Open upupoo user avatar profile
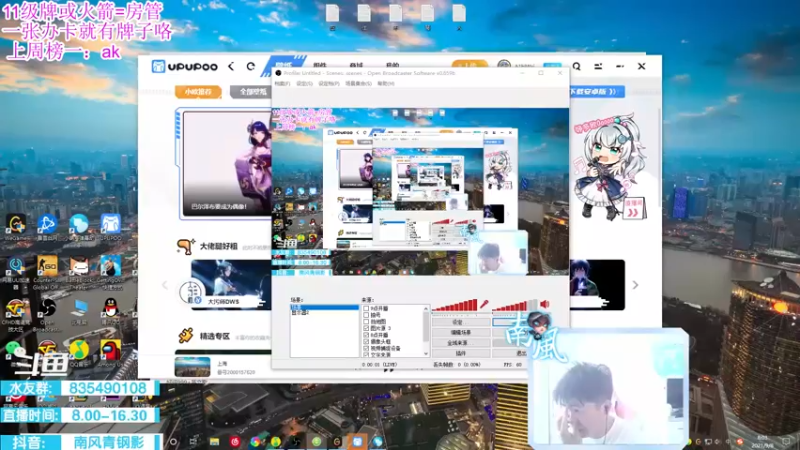This screenshot has height=450, width=800. [x=504, y=65]
